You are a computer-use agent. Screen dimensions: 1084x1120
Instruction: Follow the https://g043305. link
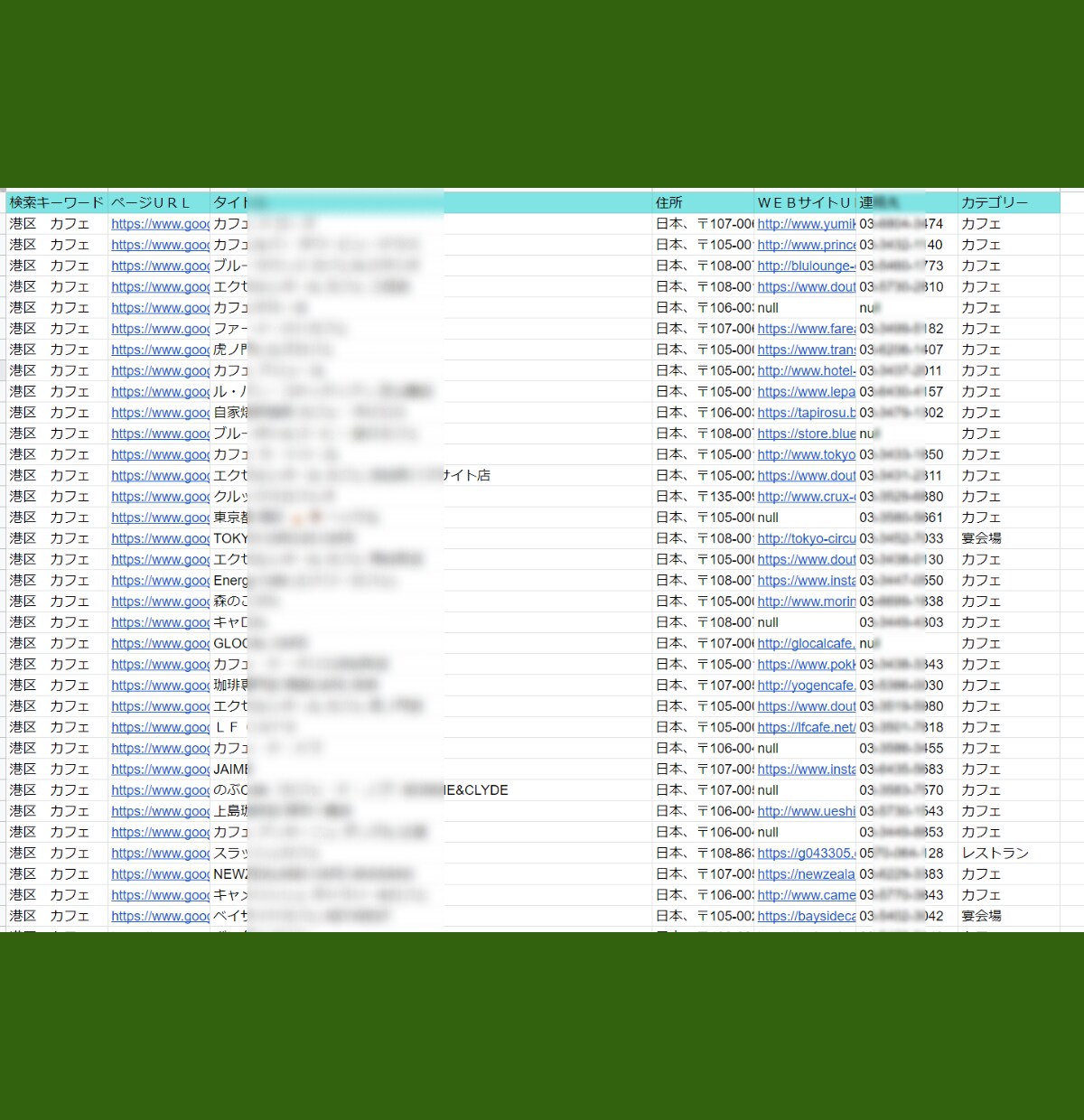click(x=807, y=853)
